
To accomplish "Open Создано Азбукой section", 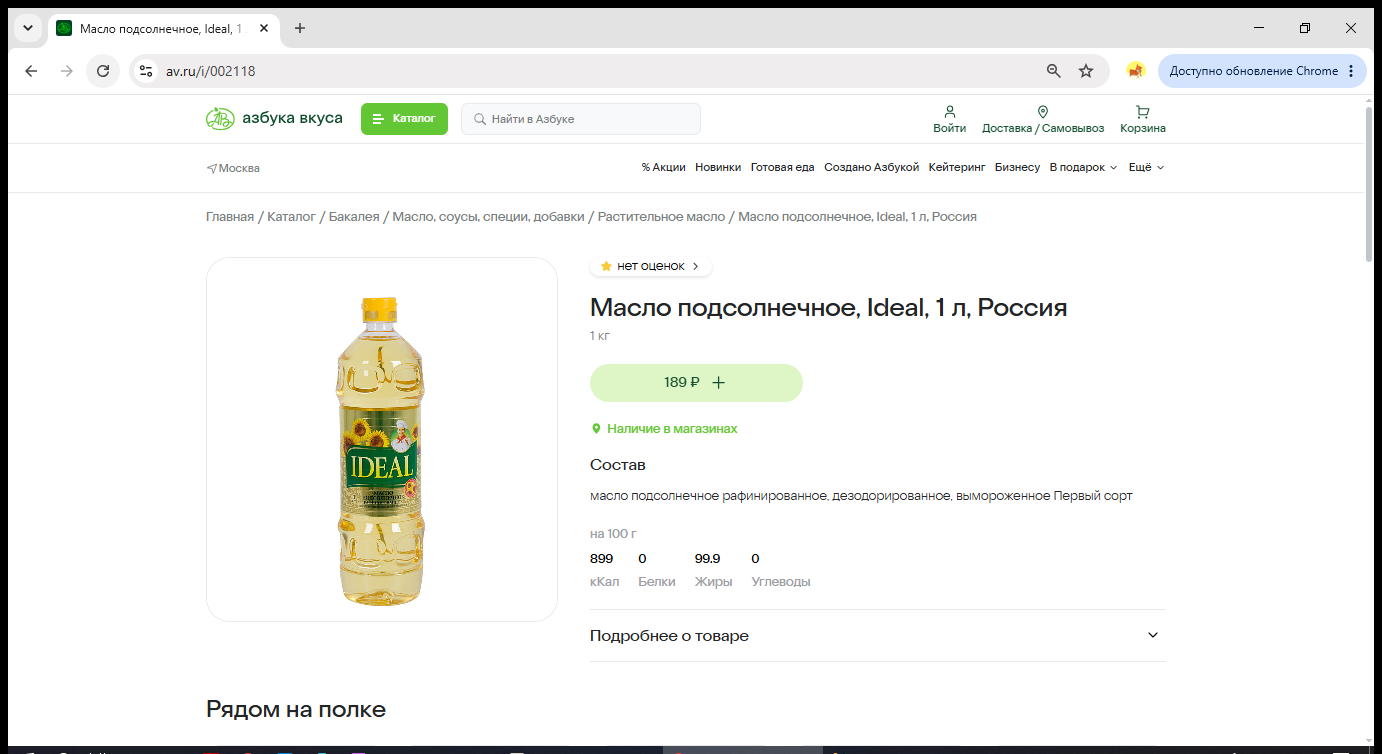I will pos(871,168).
